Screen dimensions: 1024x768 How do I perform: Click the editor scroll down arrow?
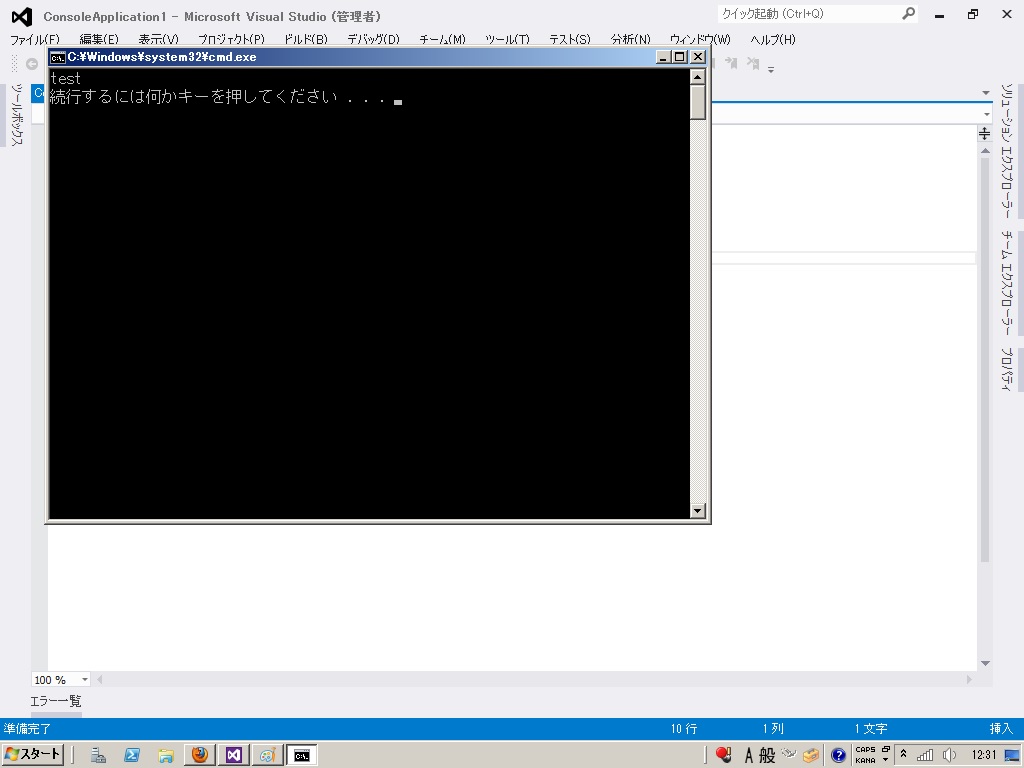click(985, 664)
